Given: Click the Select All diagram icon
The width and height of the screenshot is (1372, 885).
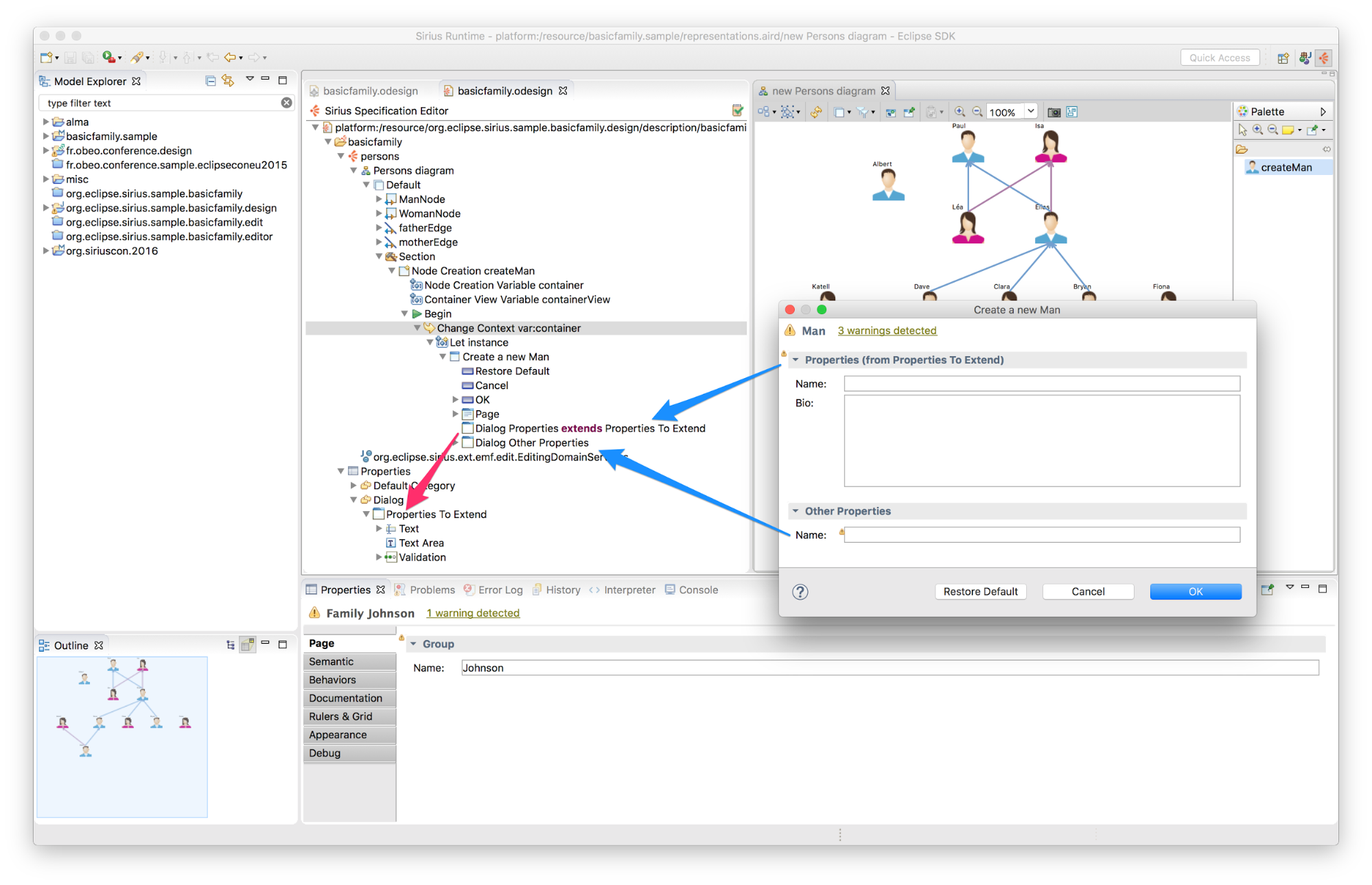Looking at the screenshot, I should [x=788, y=112].
